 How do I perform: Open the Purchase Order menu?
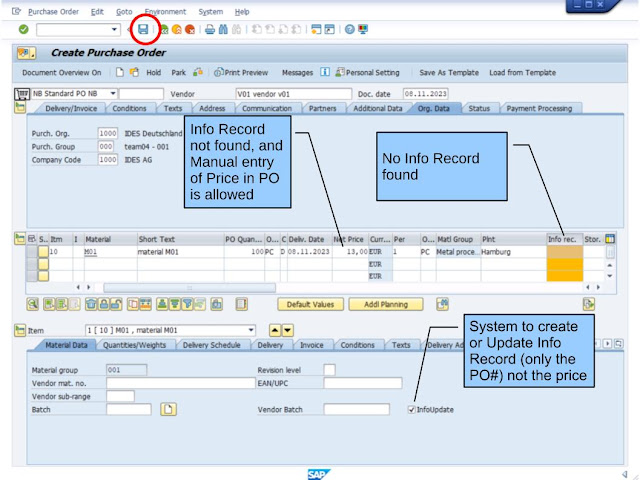(x=53, y=12)
